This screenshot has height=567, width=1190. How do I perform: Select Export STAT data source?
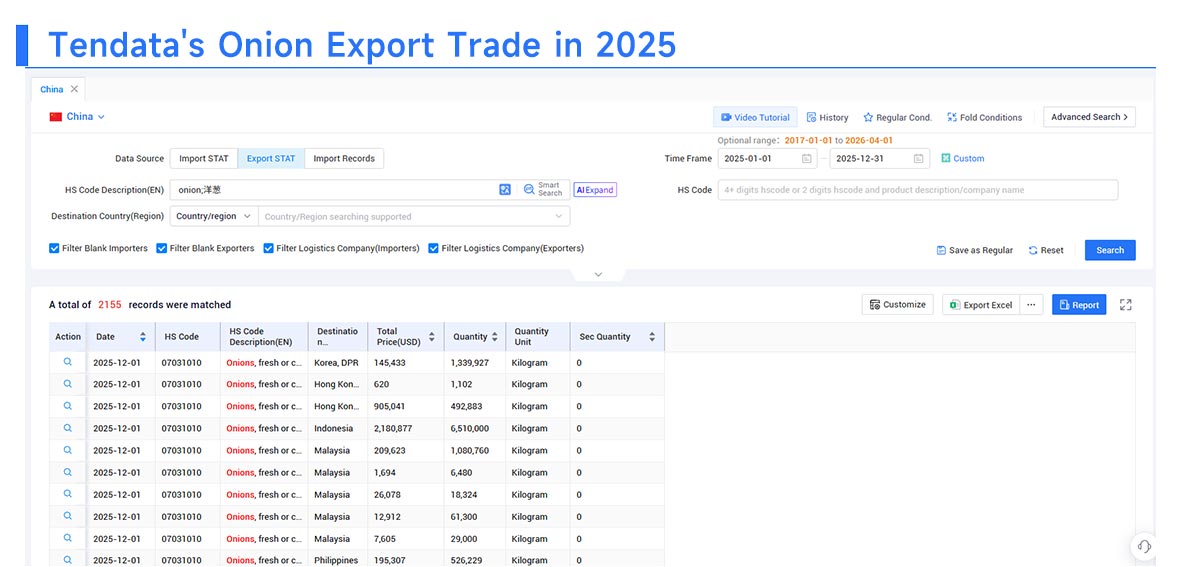click(x=271, y=159)
